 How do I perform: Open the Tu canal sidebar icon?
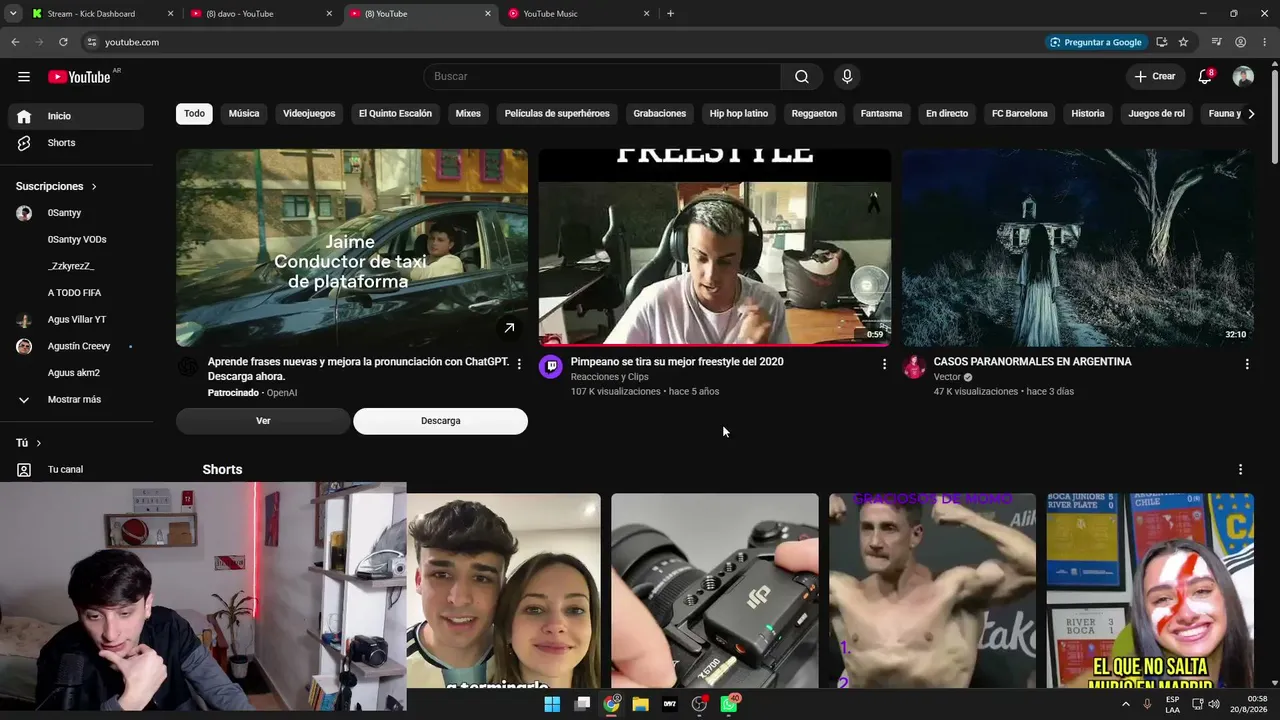[24, 470]
